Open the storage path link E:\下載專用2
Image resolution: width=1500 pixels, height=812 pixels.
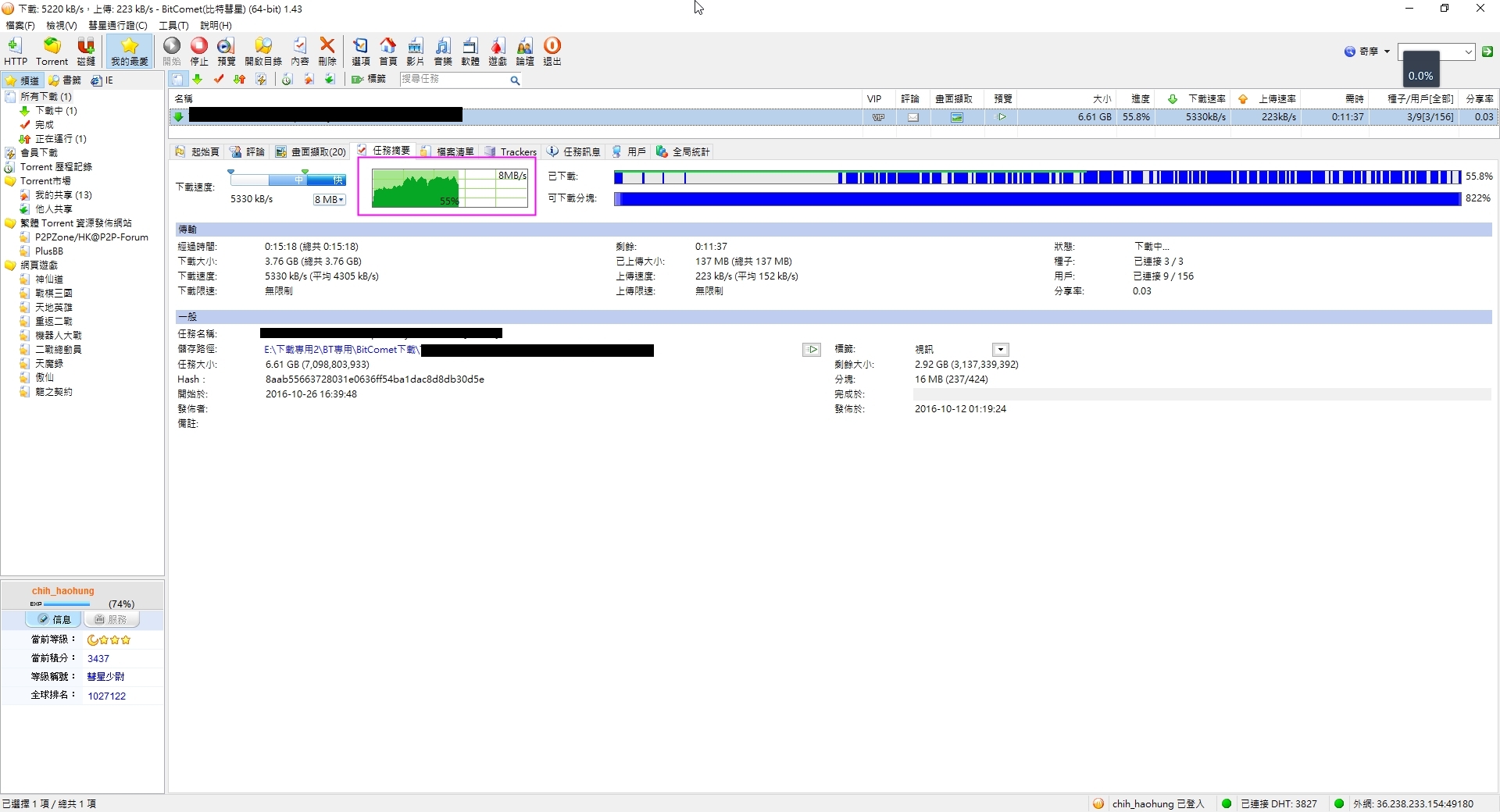(341, 350)
